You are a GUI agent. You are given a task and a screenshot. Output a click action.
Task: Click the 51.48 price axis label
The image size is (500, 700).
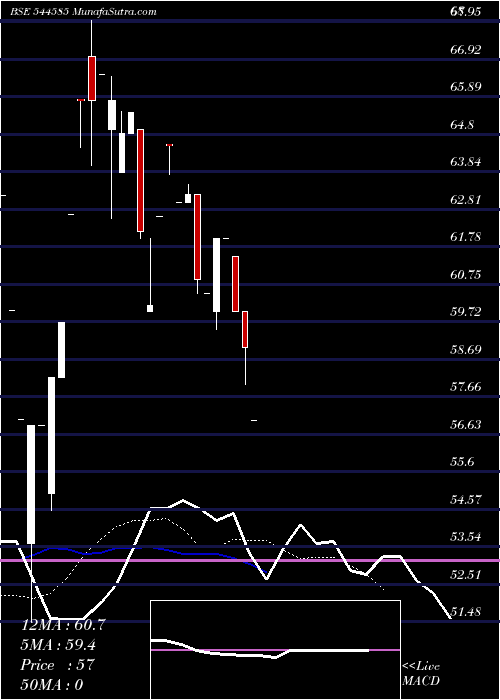(x=466, y=612)
